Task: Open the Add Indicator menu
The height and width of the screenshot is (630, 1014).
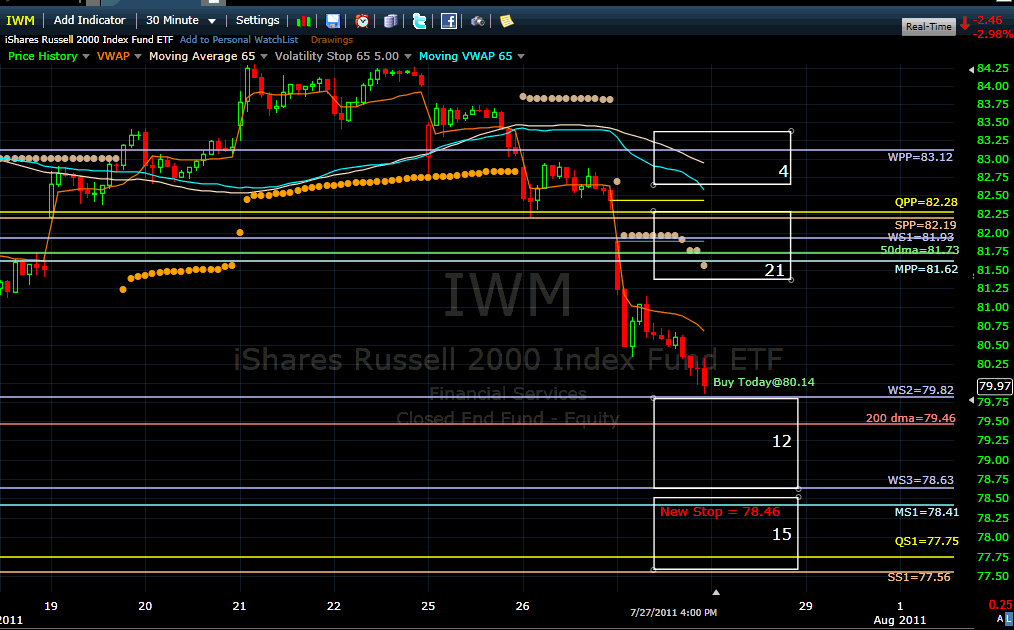Action: pos(89,20)
